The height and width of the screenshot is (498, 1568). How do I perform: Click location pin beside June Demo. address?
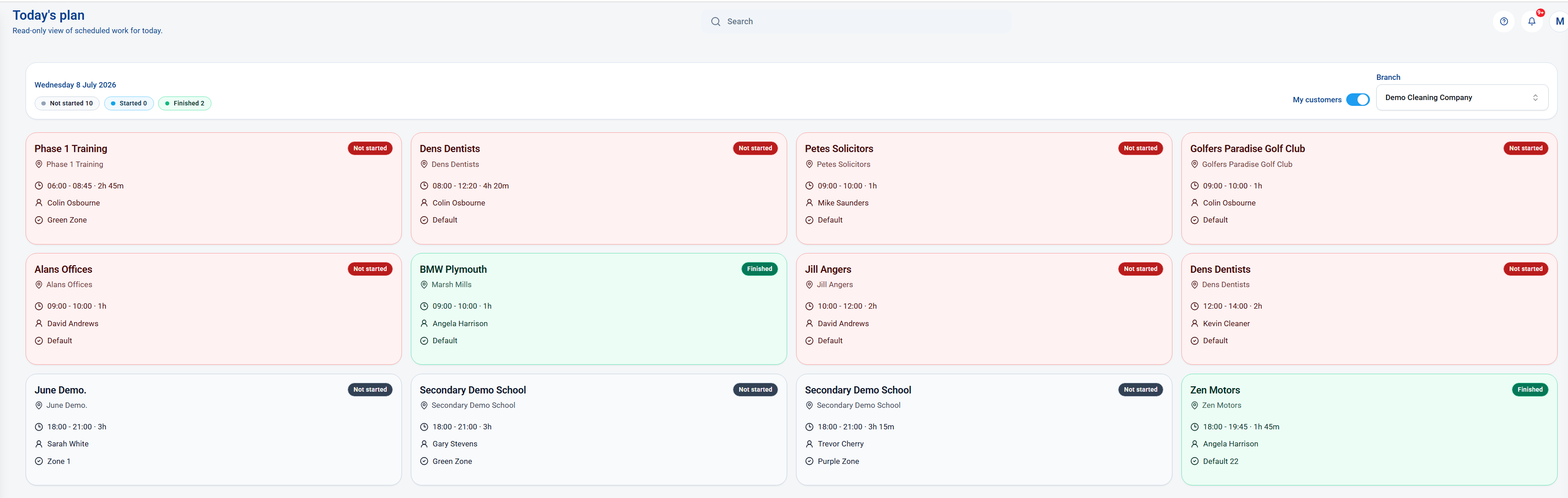click(39, 406)
